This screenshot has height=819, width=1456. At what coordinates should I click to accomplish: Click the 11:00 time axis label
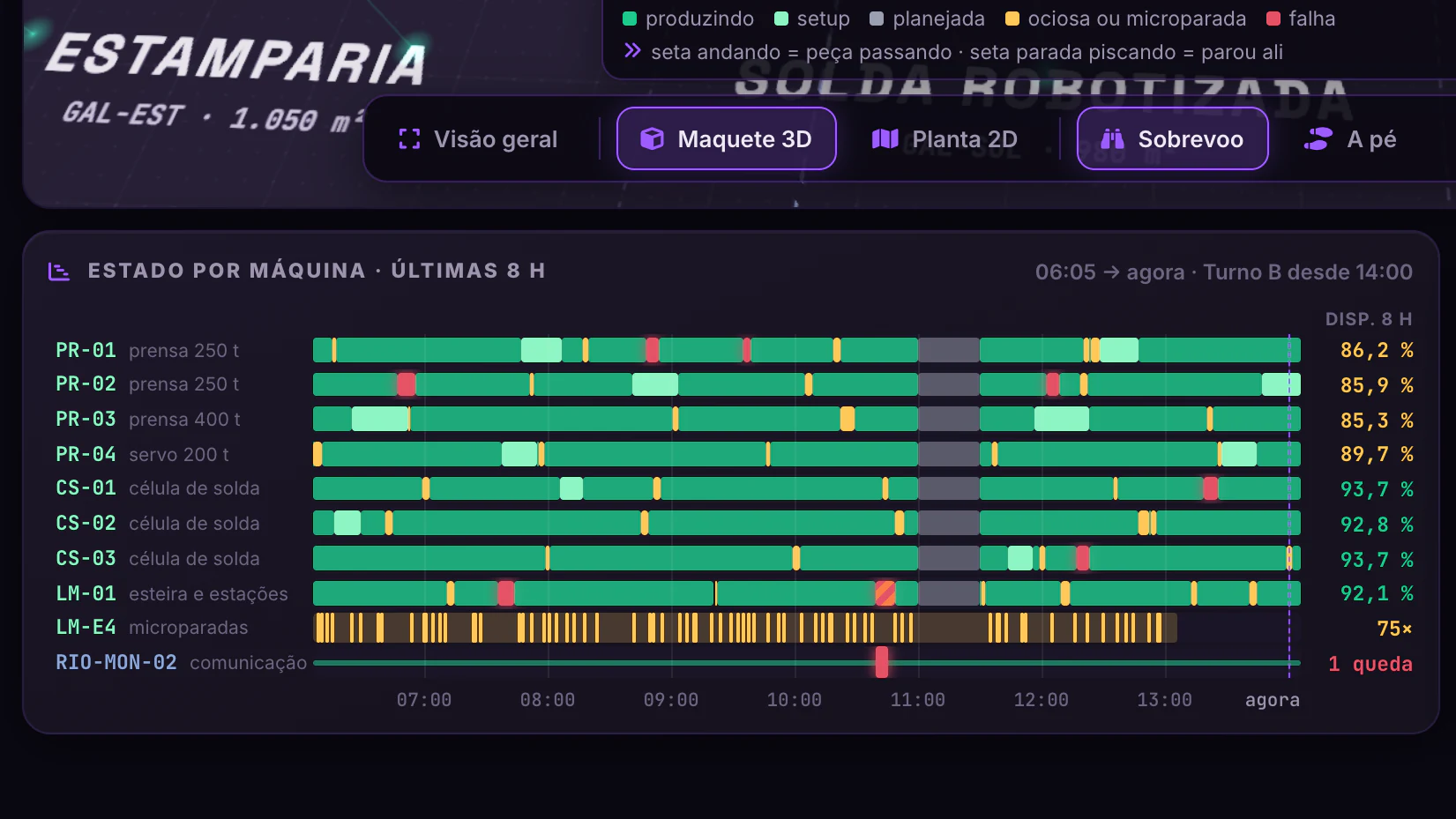918,700
